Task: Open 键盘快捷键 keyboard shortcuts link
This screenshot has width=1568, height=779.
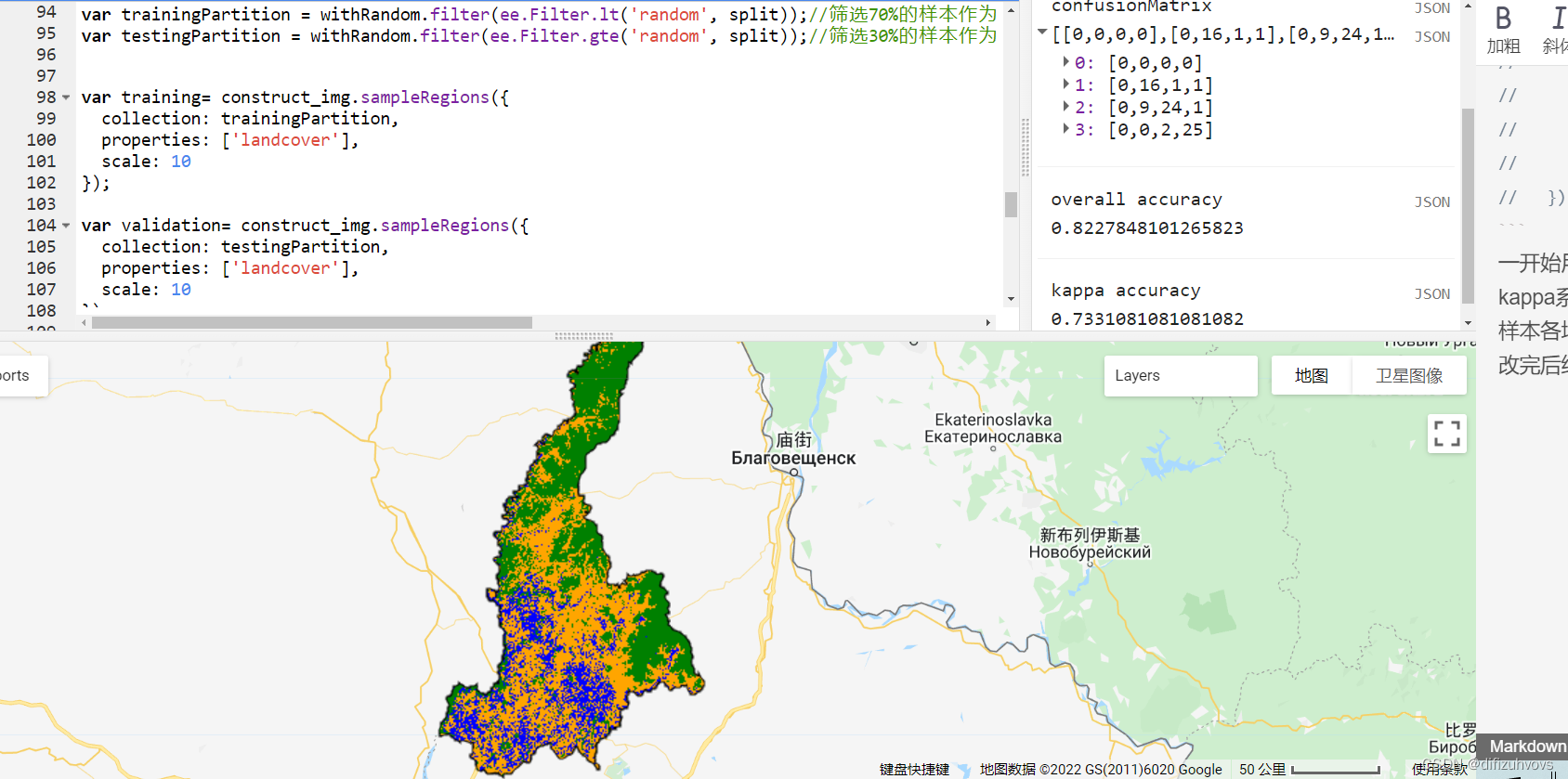Action: [x=914, y=770]
